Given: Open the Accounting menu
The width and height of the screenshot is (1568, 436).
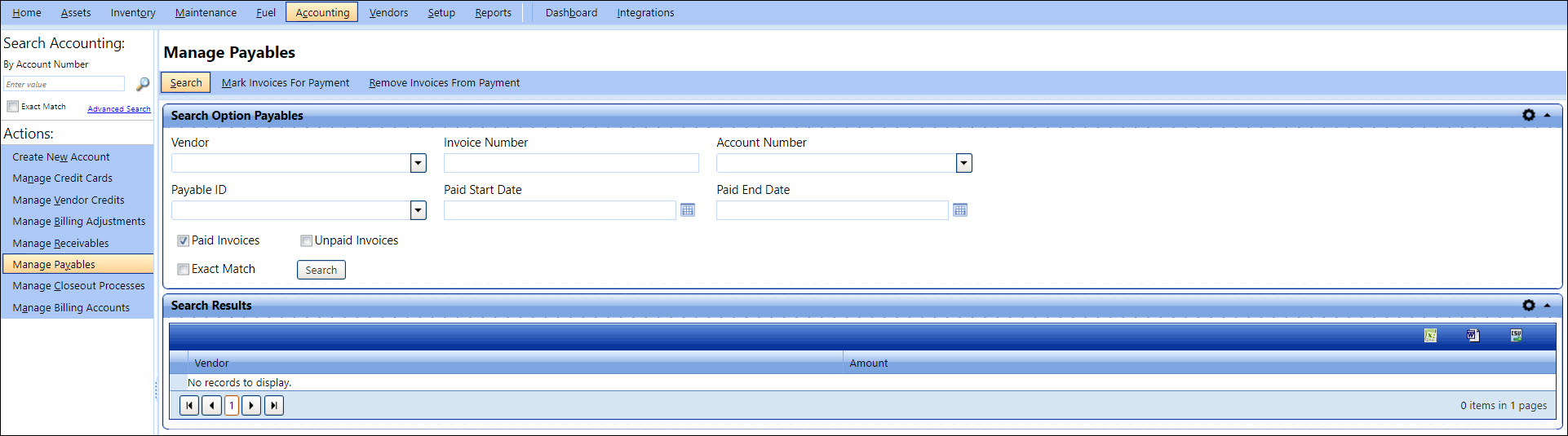Looking at the screenshot, I should (x=322, y=13).
